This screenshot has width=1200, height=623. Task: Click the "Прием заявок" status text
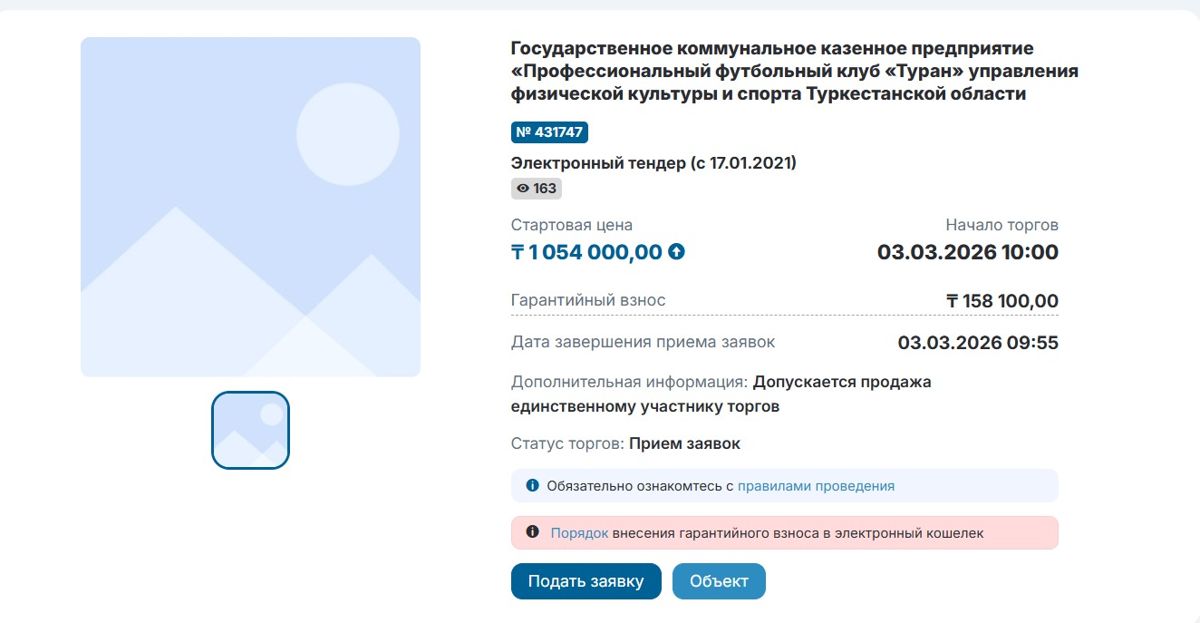(x=684, y=443)
